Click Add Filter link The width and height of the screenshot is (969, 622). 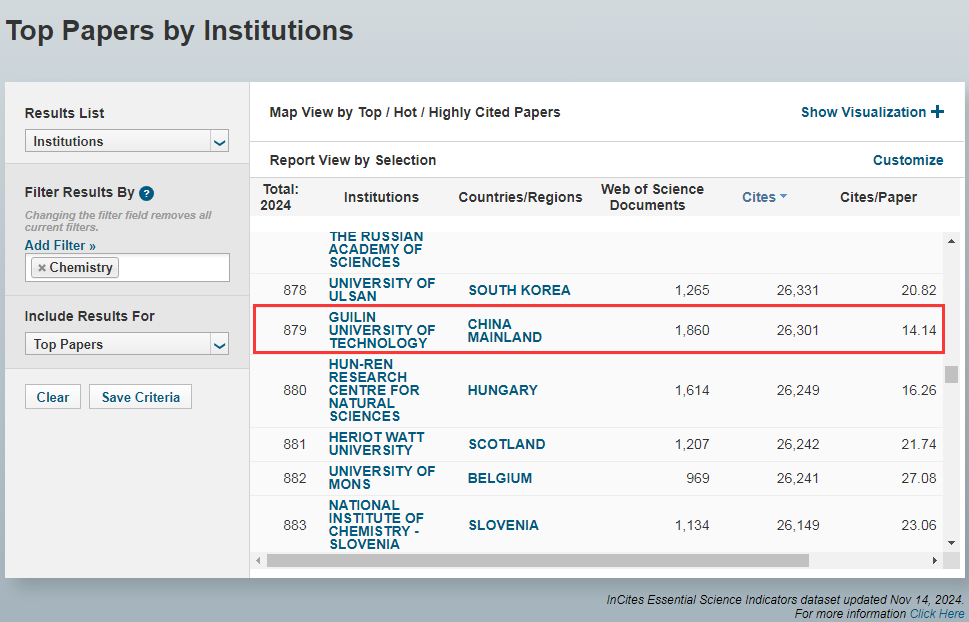pyautogui.click(x=60, y=245)
